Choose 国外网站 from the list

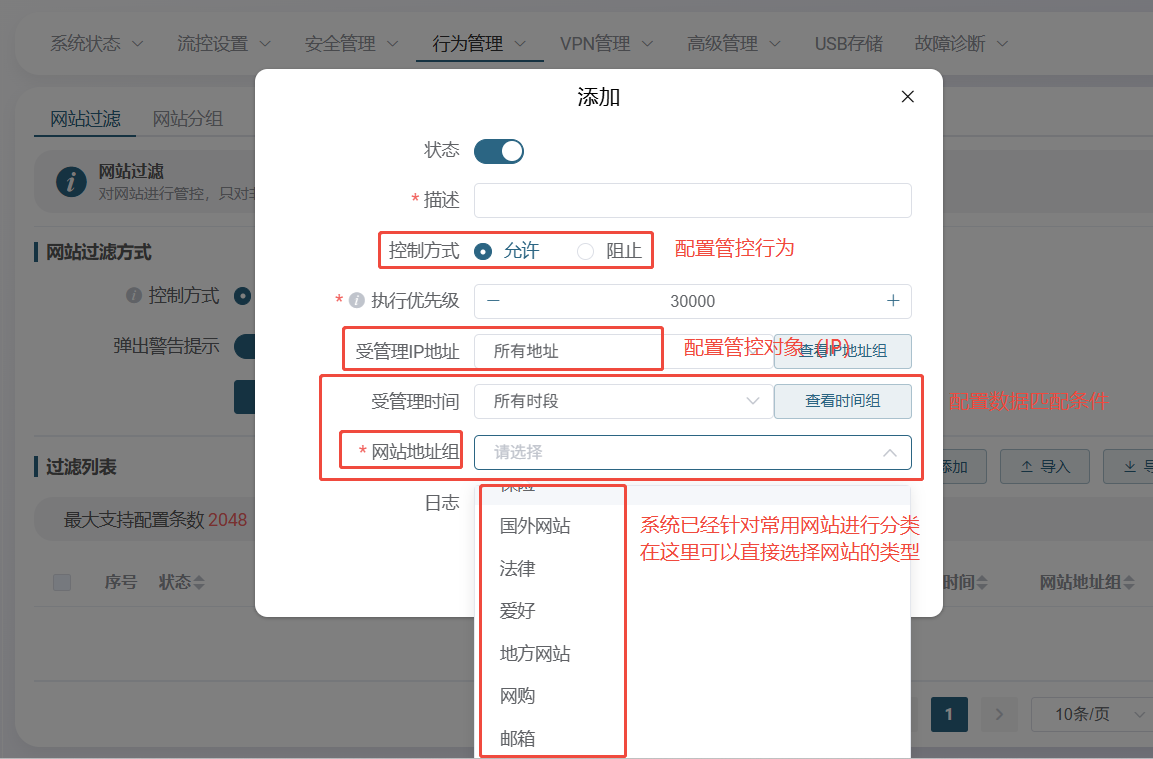[x=535, y=526]
